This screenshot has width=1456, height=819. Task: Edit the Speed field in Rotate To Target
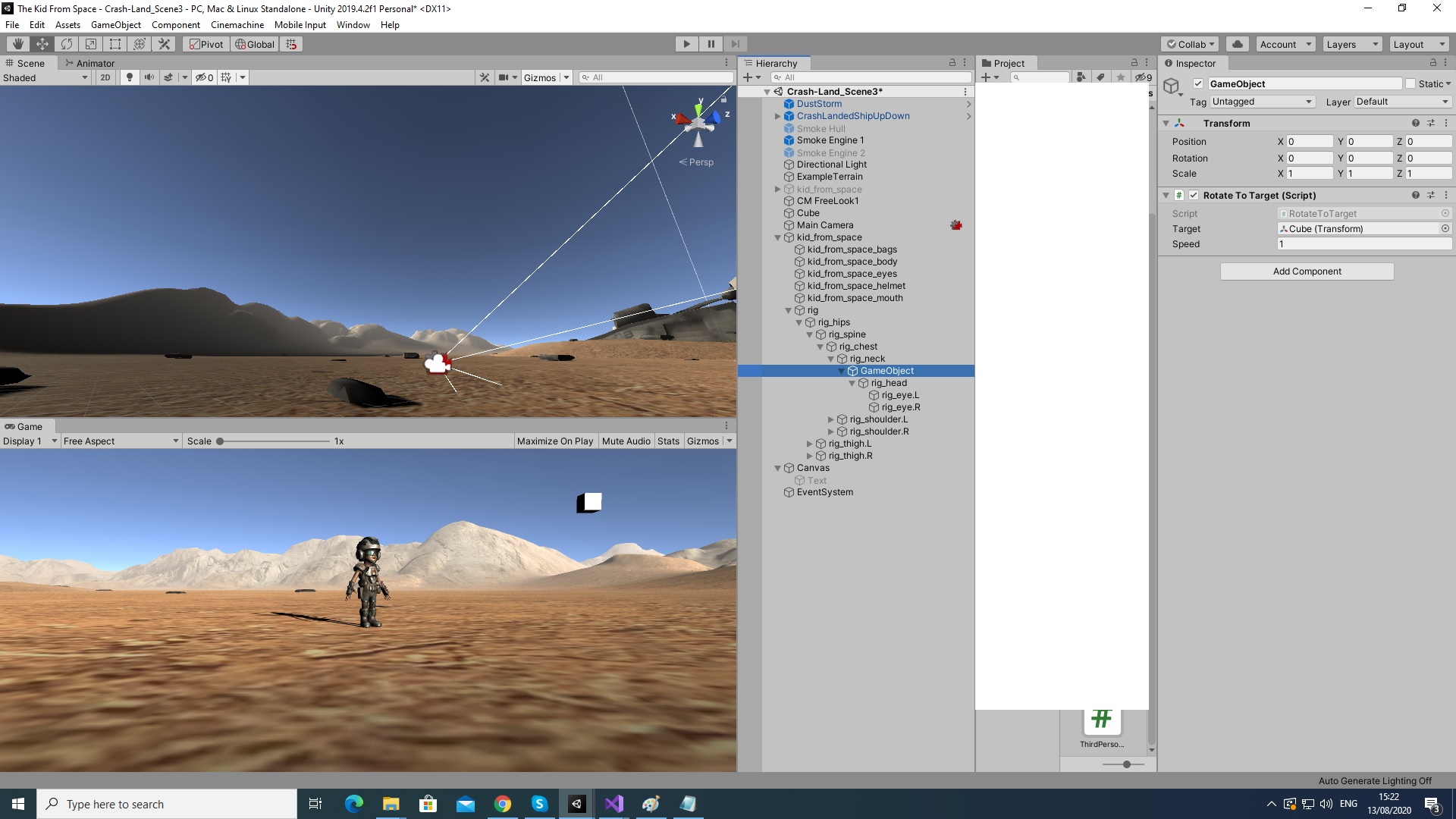(1363, 243)
